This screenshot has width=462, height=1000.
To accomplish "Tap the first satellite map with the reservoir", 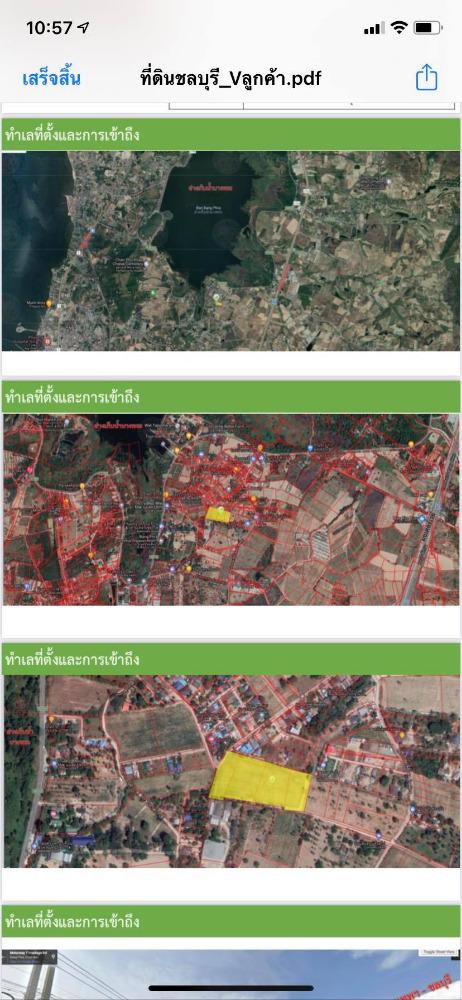I will click(230, 251).
